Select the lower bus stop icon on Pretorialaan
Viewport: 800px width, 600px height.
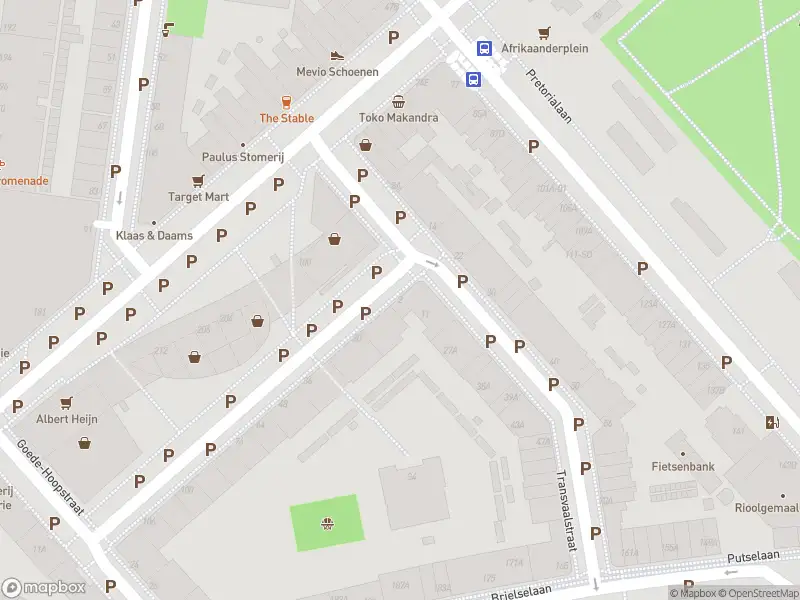click(473, 79)
